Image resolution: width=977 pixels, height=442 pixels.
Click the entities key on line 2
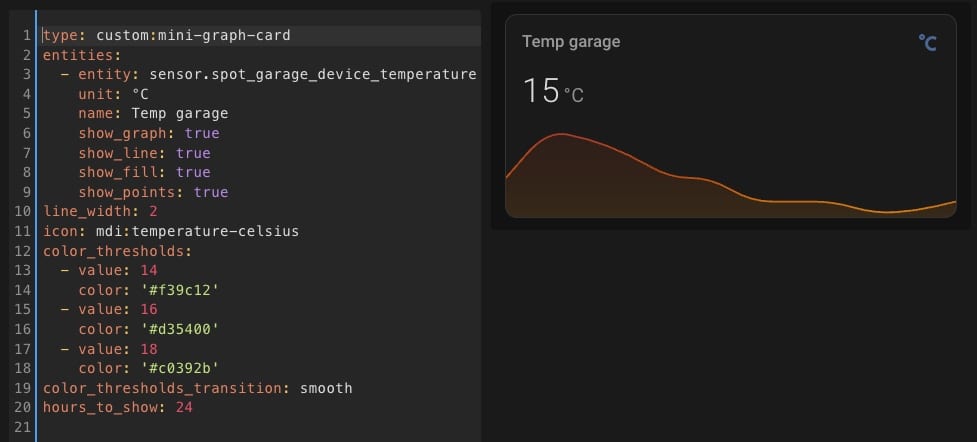[x=77, y=55]
